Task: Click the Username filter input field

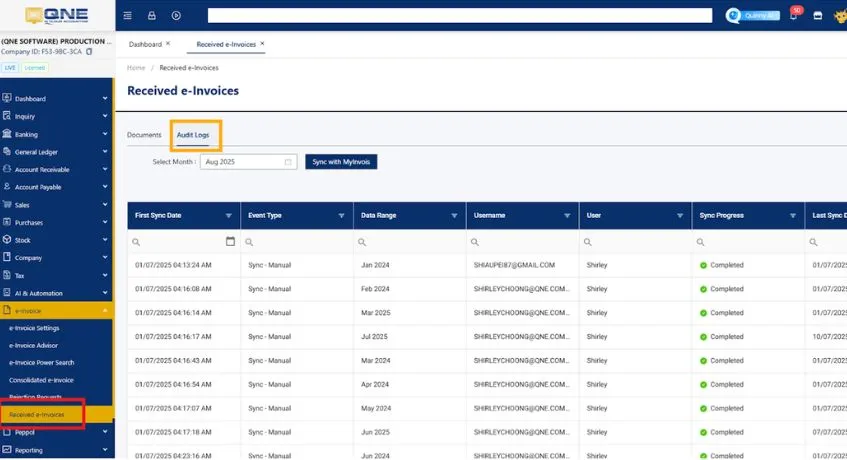Action: [522, 242]
